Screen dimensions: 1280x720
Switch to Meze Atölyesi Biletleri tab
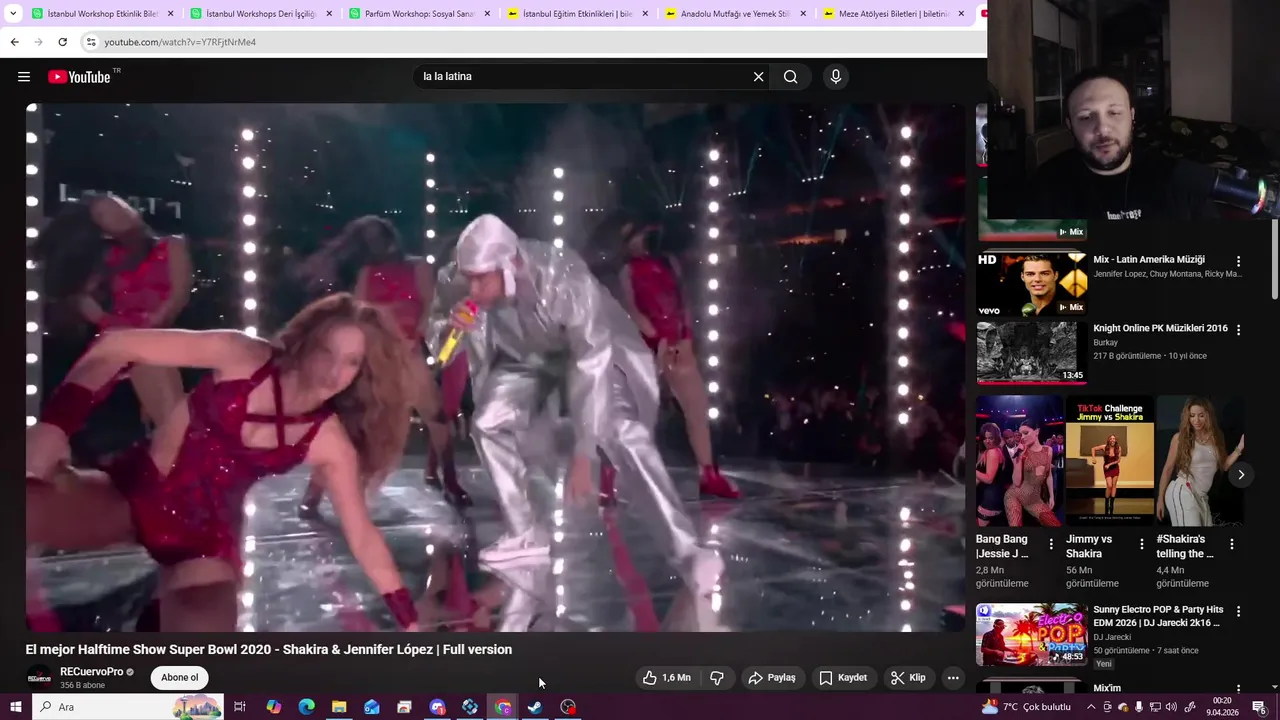pos(893,14)
